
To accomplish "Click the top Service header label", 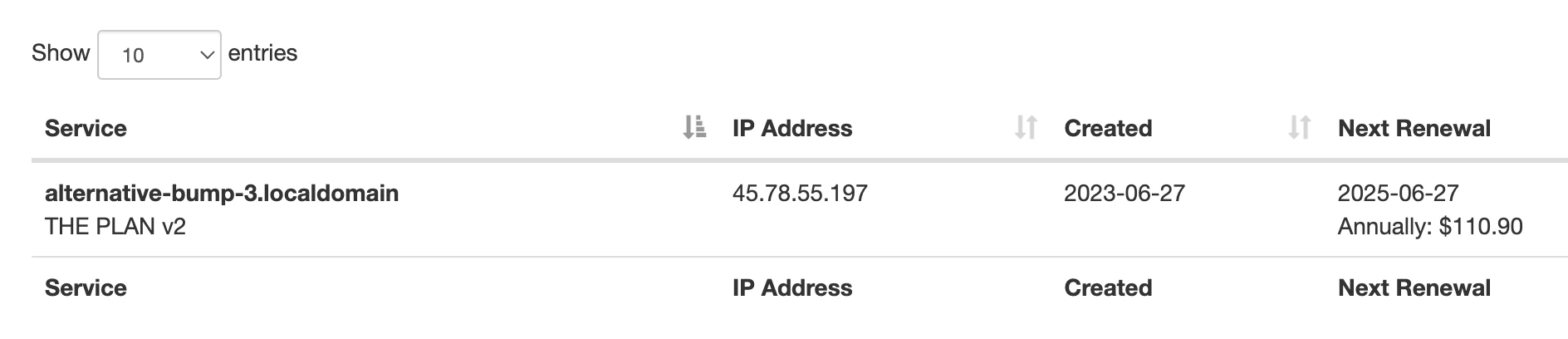I will 86,128.
